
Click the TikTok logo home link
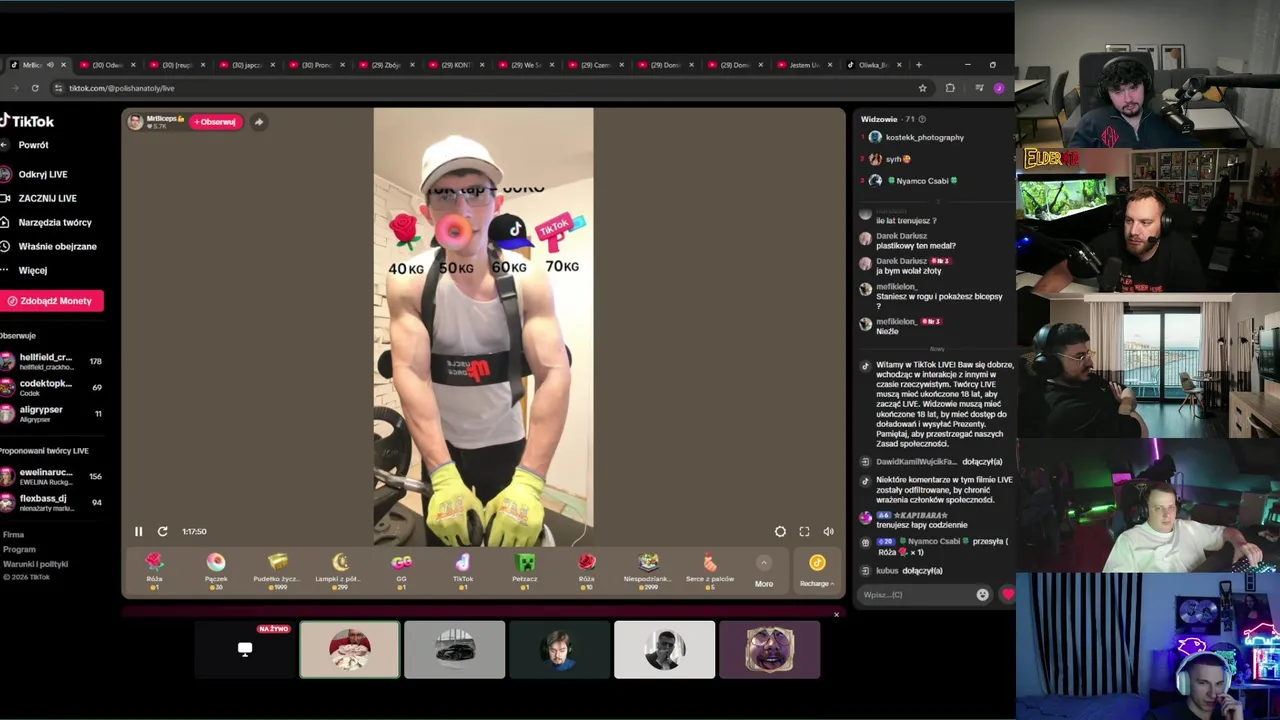tap(27, 121)
